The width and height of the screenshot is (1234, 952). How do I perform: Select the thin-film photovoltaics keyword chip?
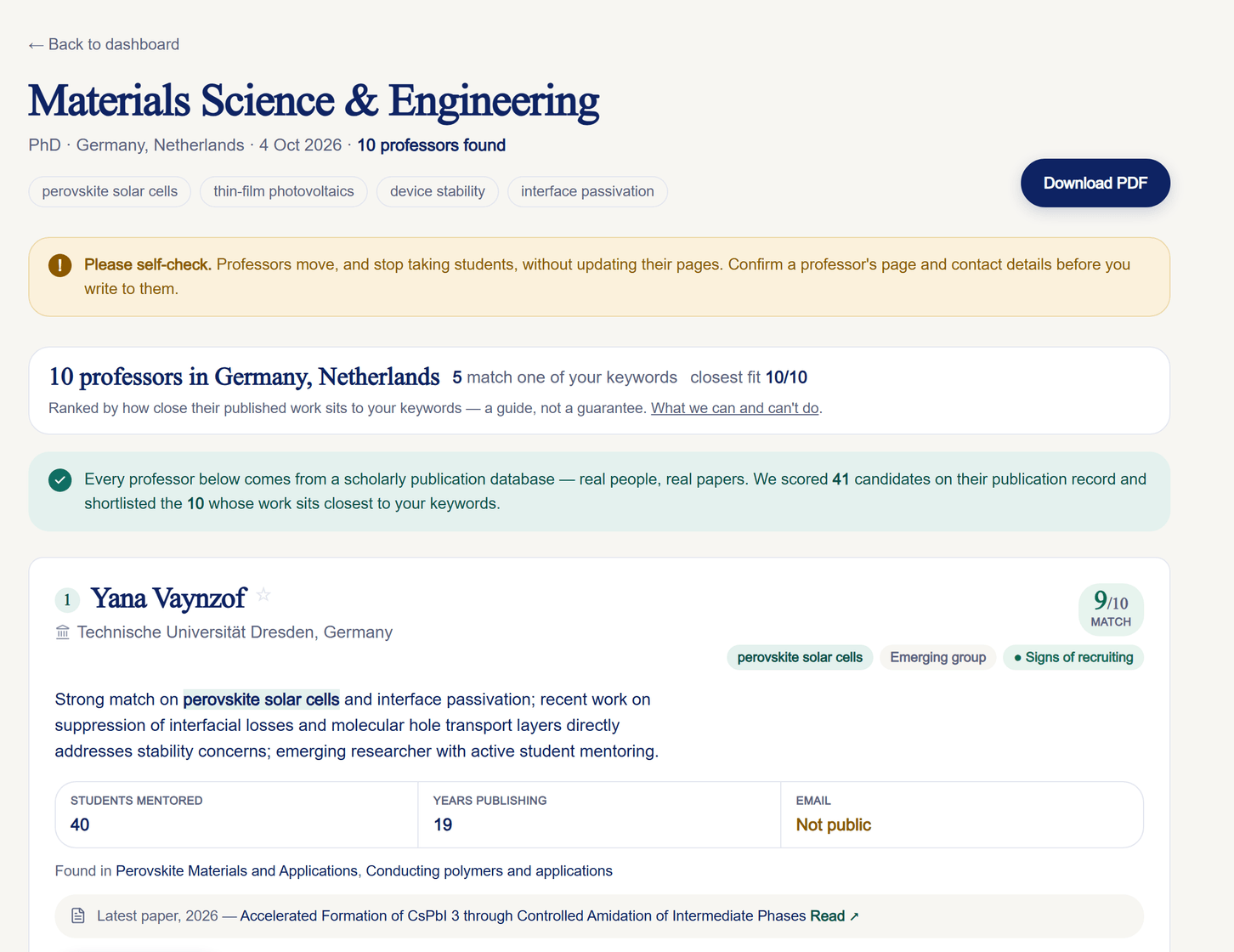(x=284, y=191)
